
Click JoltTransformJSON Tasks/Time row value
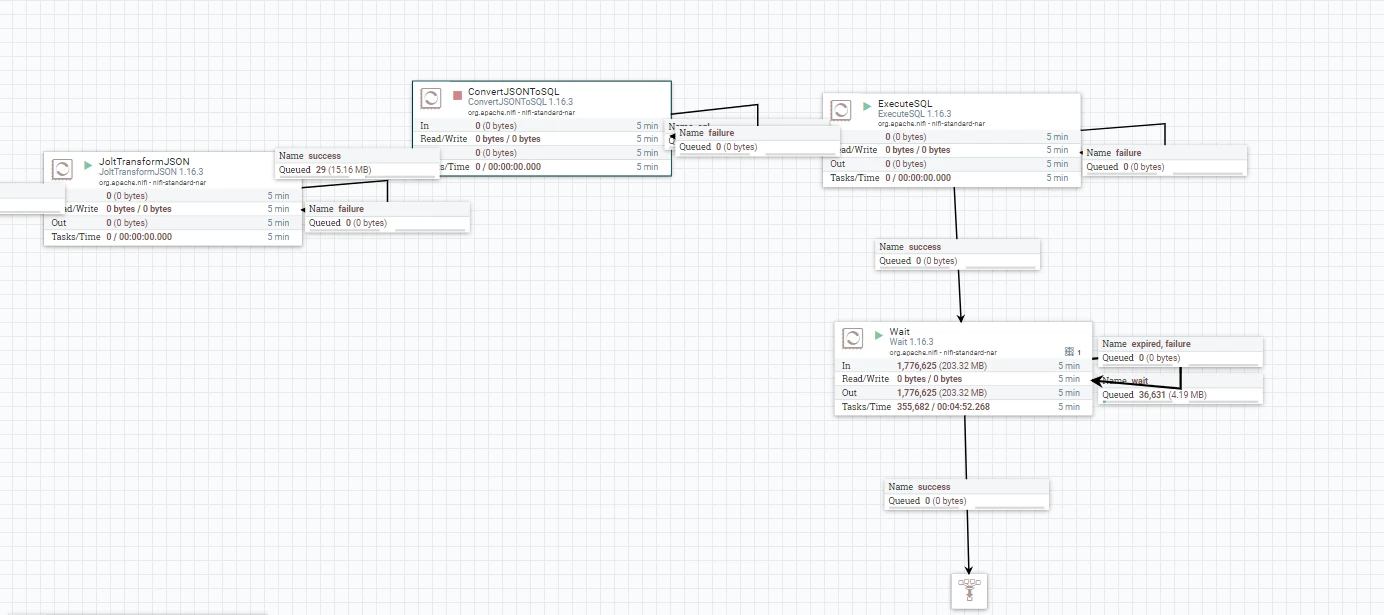(x=139, y=237)
